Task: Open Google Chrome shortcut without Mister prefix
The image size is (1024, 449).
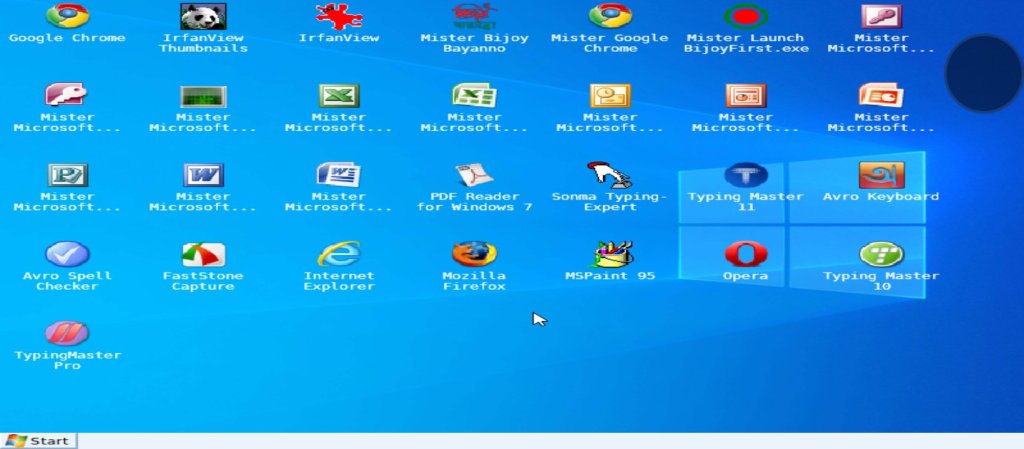Action: [67, 17]
